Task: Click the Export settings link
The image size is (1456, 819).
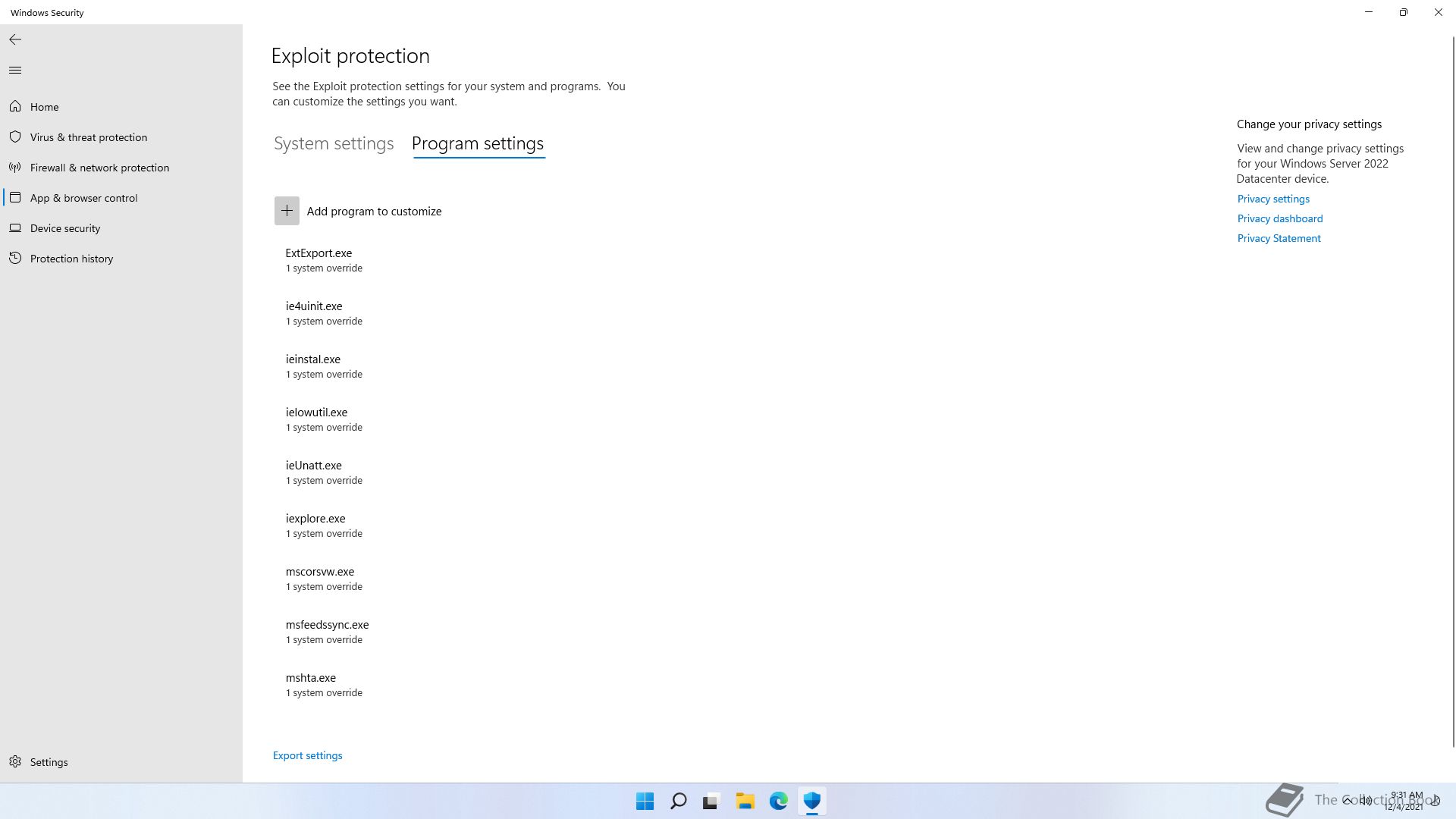Action: (307, 755)
